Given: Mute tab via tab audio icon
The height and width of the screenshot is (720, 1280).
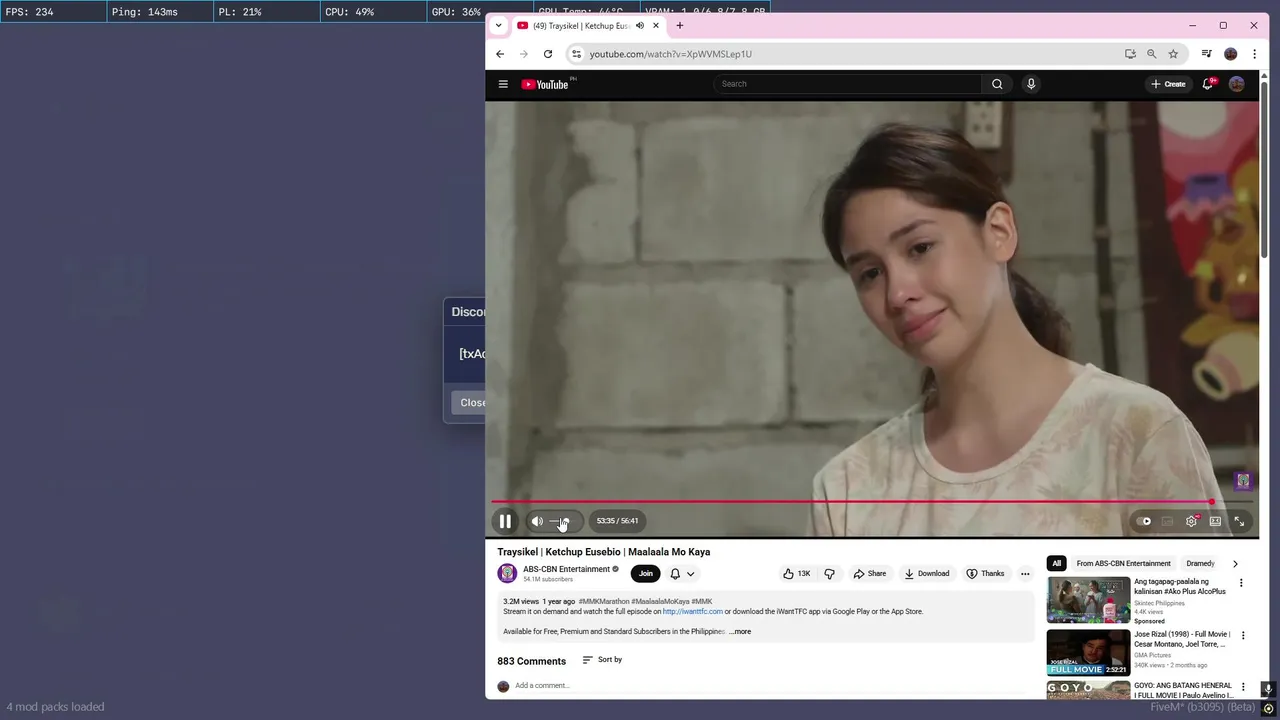Looking at the screenshot, I should point(640,25).
